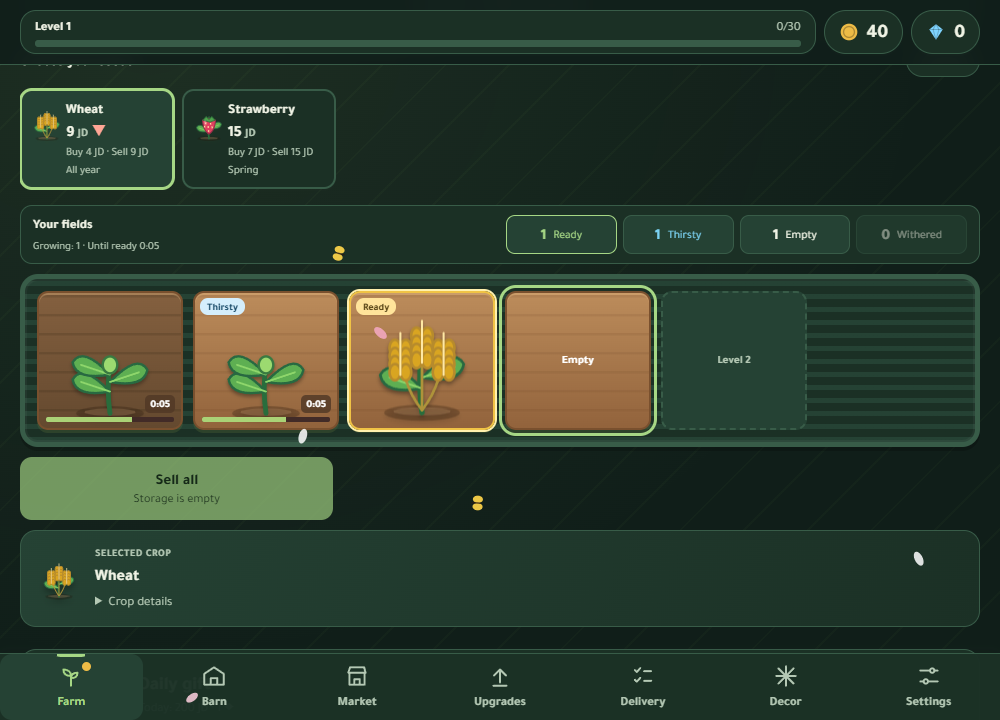Click the red price-drop arrow on Wheat
1000x720 pixels.
pos(99,131)
